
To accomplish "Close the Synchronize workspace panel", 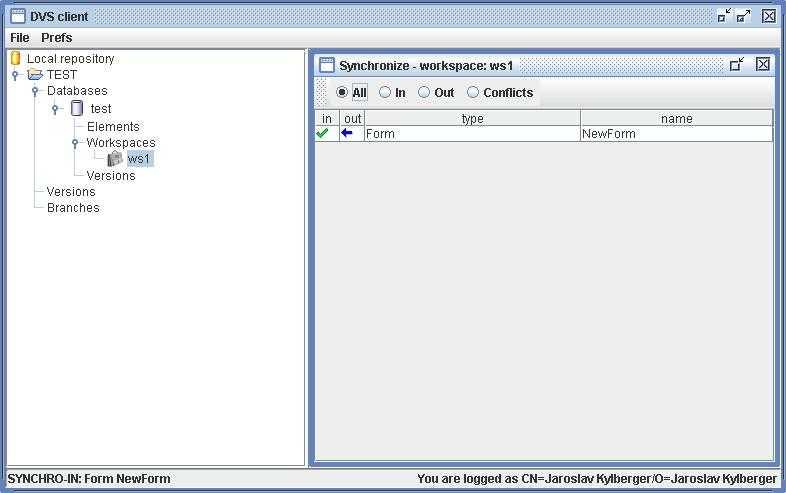I will coord(763,64).
